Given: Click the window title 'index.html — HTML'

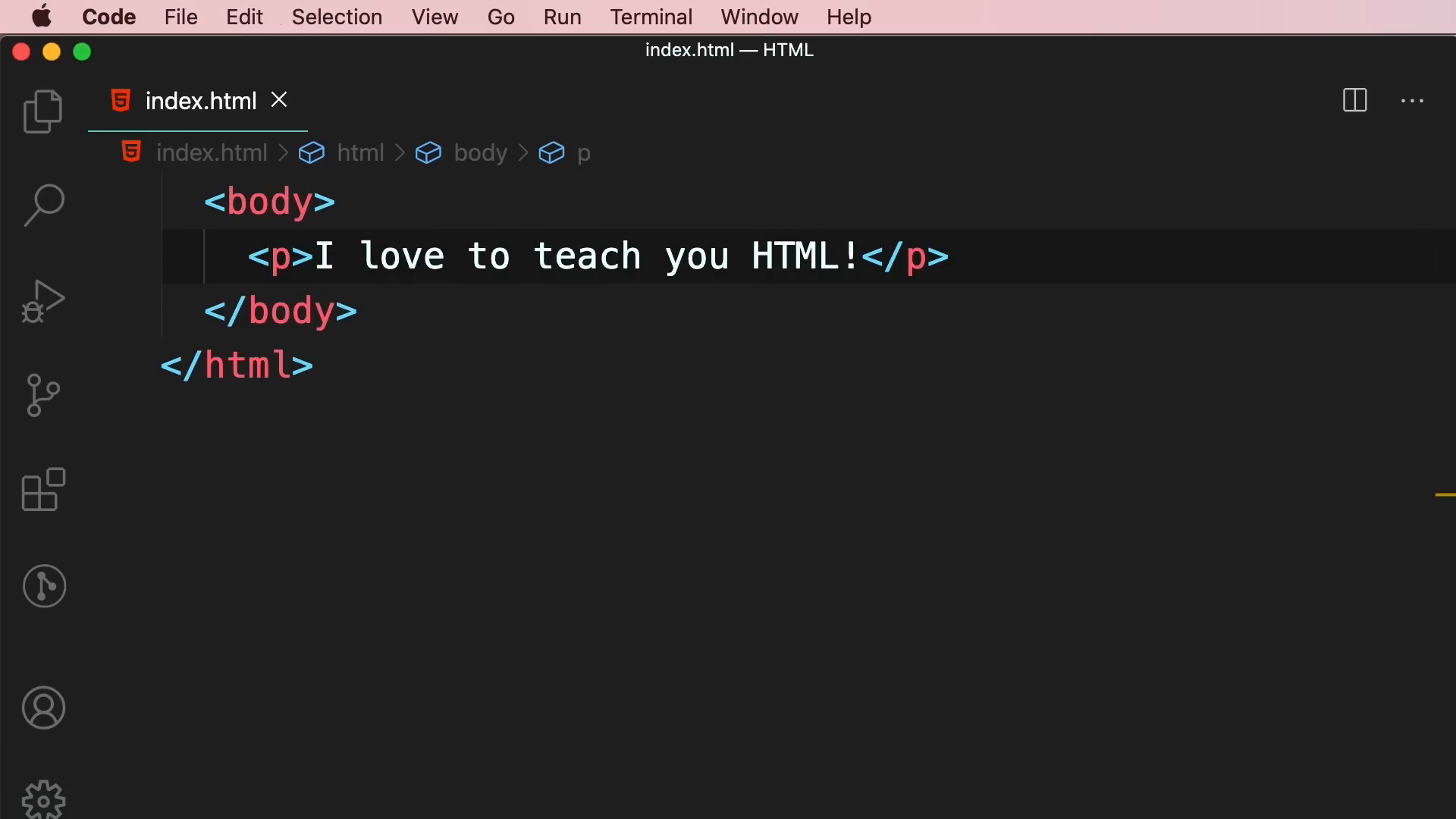Looking at the screenshot, I should pos(729,50).
